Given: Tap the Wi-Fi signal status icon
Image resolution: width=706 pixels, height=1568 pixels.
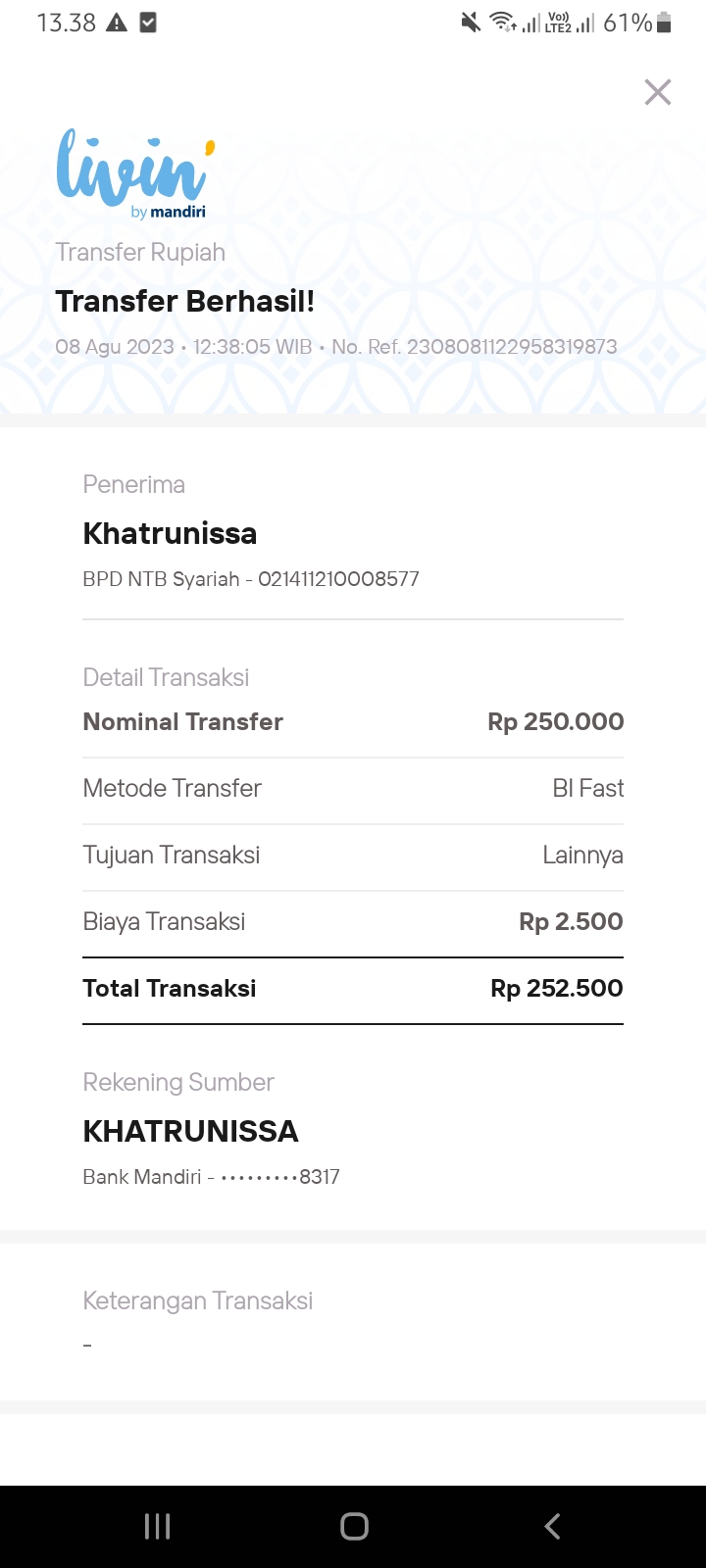Looking at the screenshot, I should tap(503, 23).
